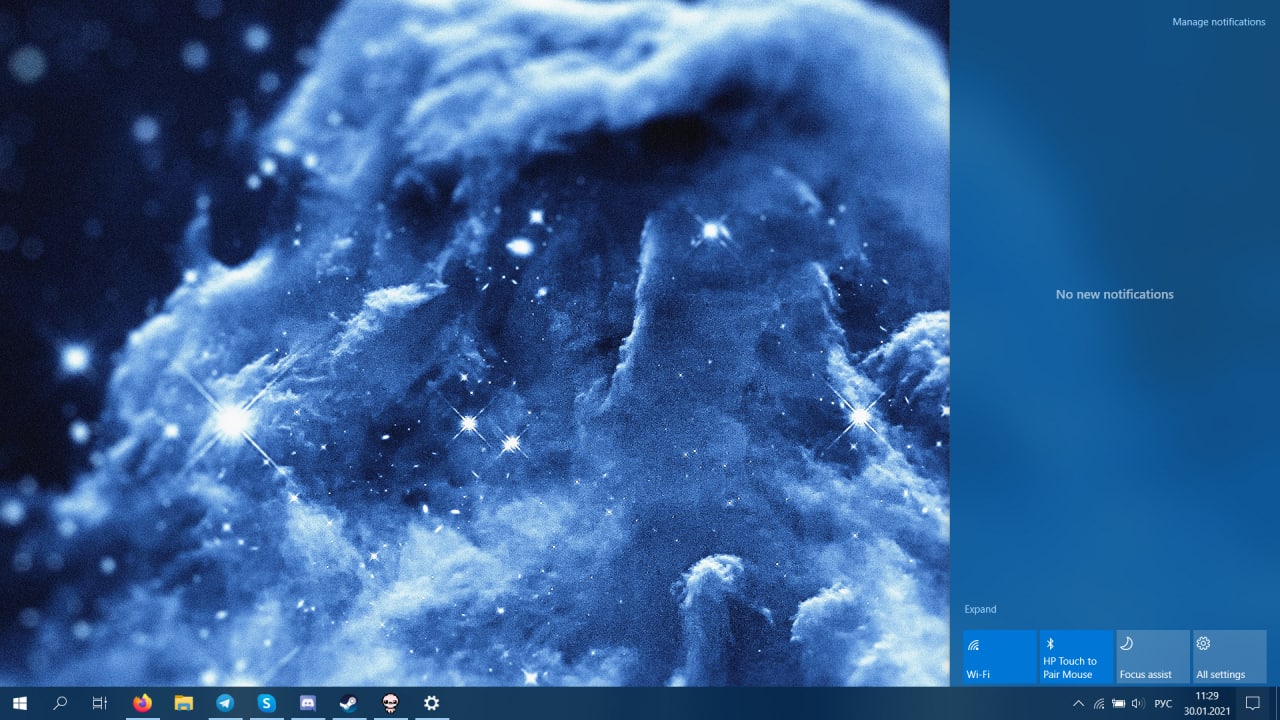The height and width of the screenshot is (720, 1280).
Task: Toggle Focus assist quick action
Action: (1153, 657)
